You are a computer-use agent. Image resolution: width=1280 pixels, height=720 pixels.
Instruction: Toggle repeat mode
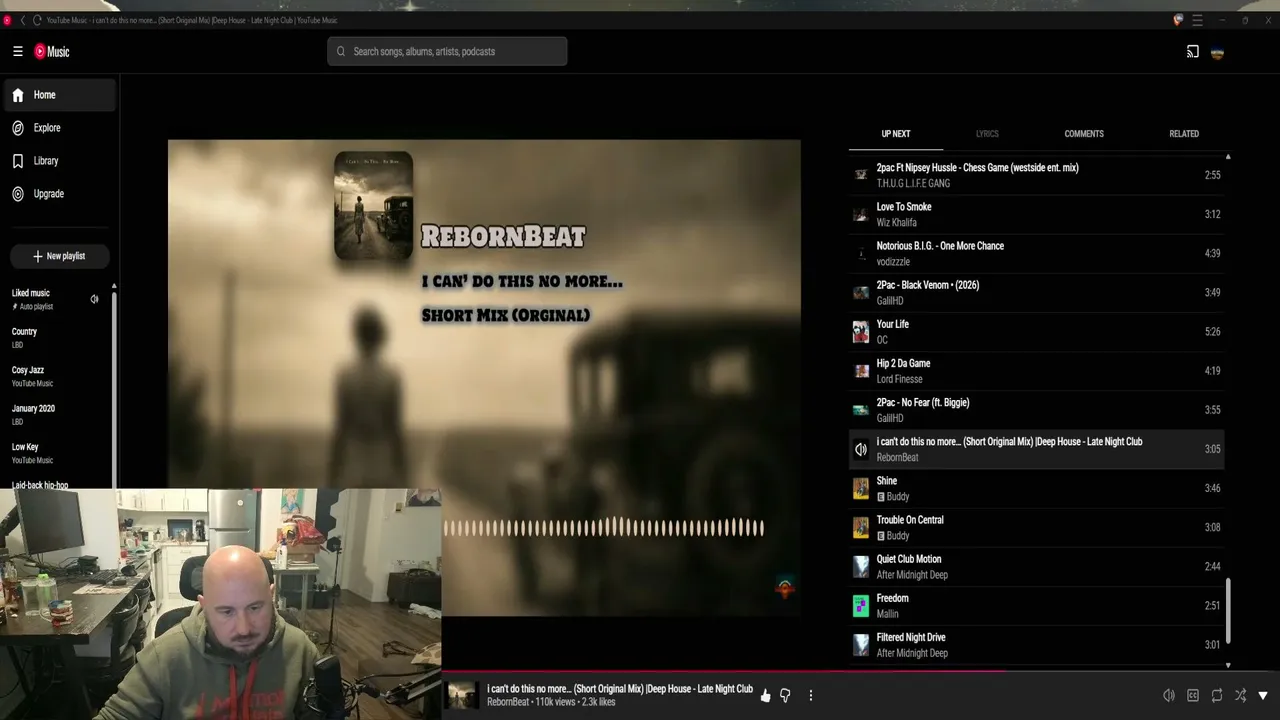[1217, 695]
